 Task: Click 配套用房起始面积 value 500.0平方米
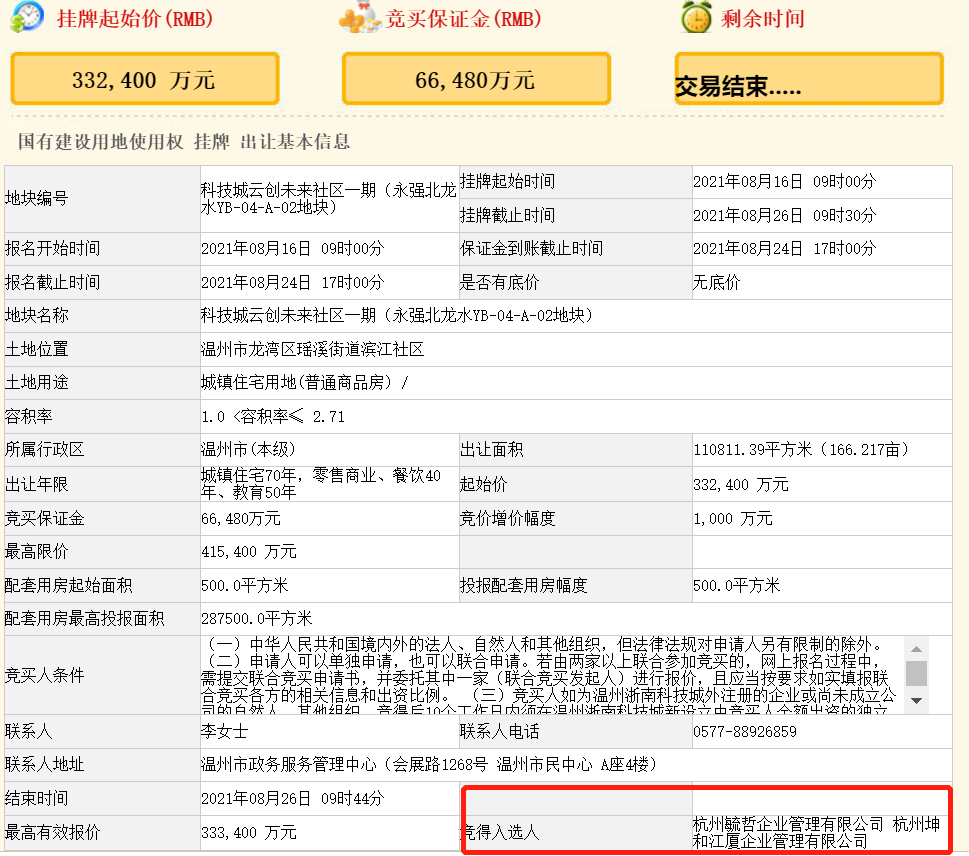[x=245, y=585]
